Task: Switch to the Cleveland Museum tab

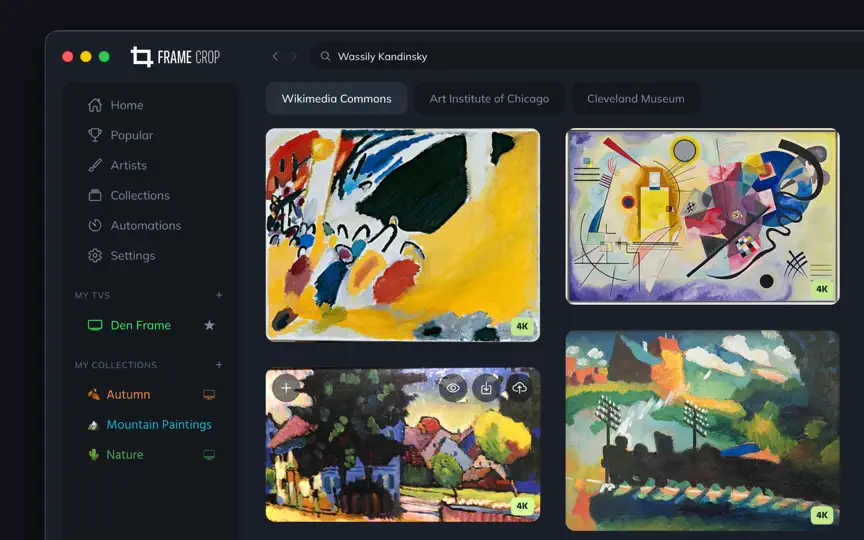Action: click(x=636, y=99)
